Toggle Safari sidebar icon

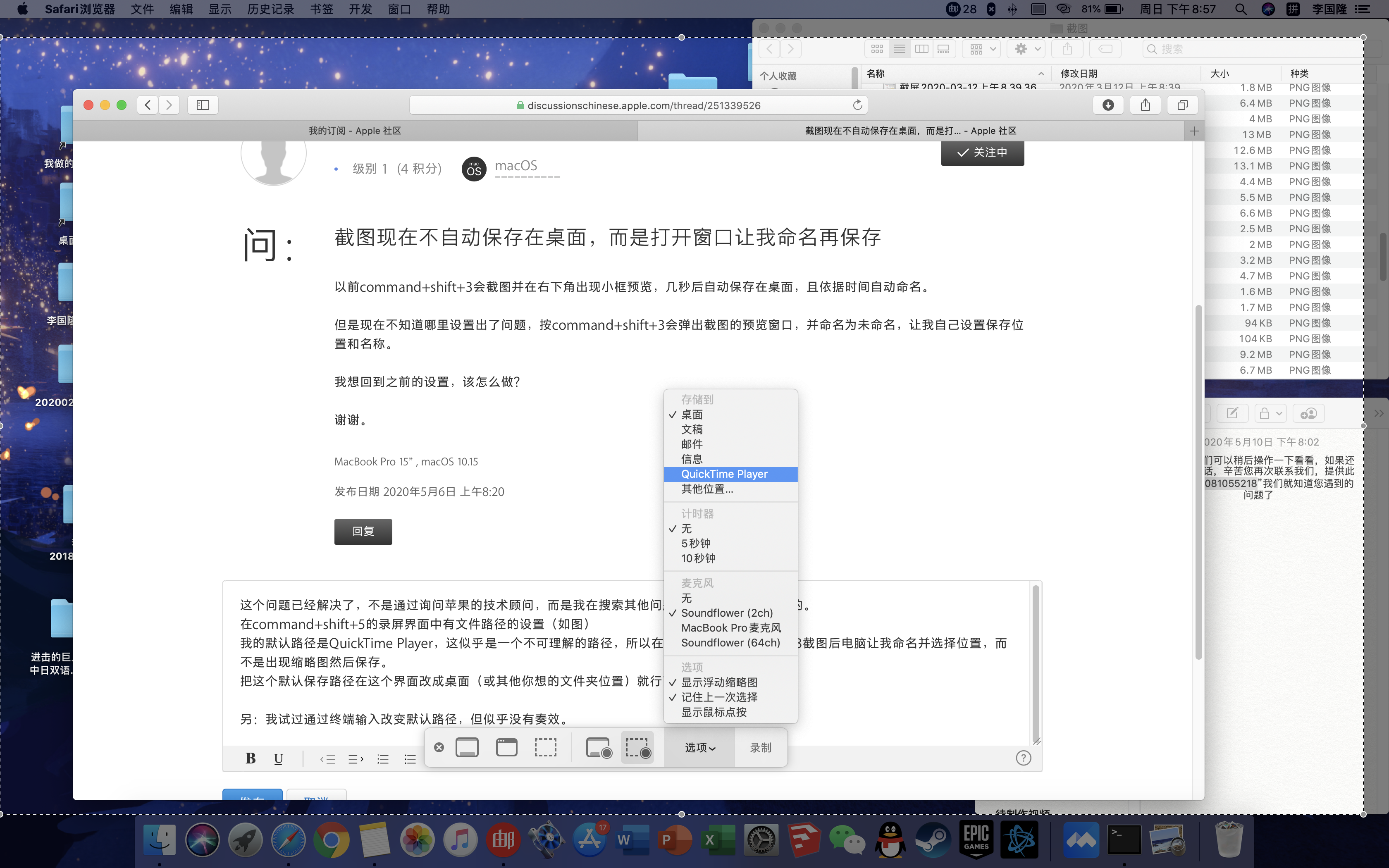203,105
